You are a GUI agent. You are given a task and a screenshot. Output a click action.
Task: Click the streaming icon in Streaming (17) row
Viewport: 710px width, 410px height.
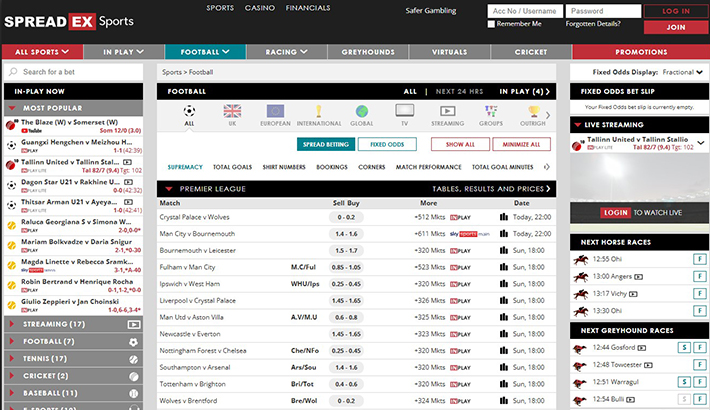click(x=134, y=324)
